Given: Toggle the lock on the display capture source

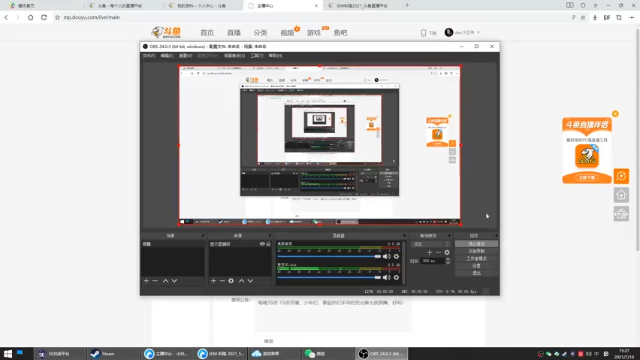Looking at the screenshot, I should pyautogui.click(x=268, y=244).
